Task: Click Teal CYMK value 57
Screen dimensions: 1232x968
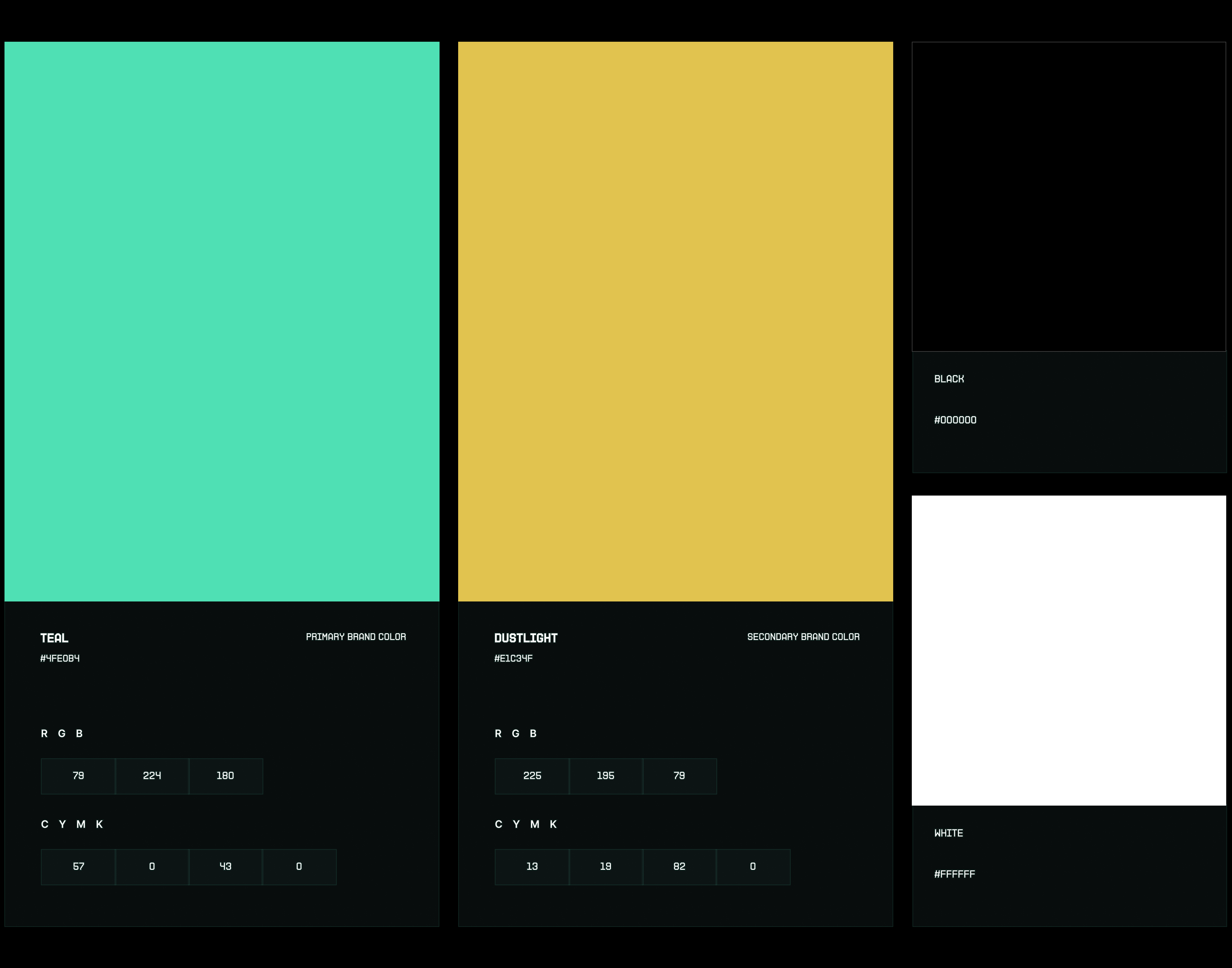Action: [78, 867]
